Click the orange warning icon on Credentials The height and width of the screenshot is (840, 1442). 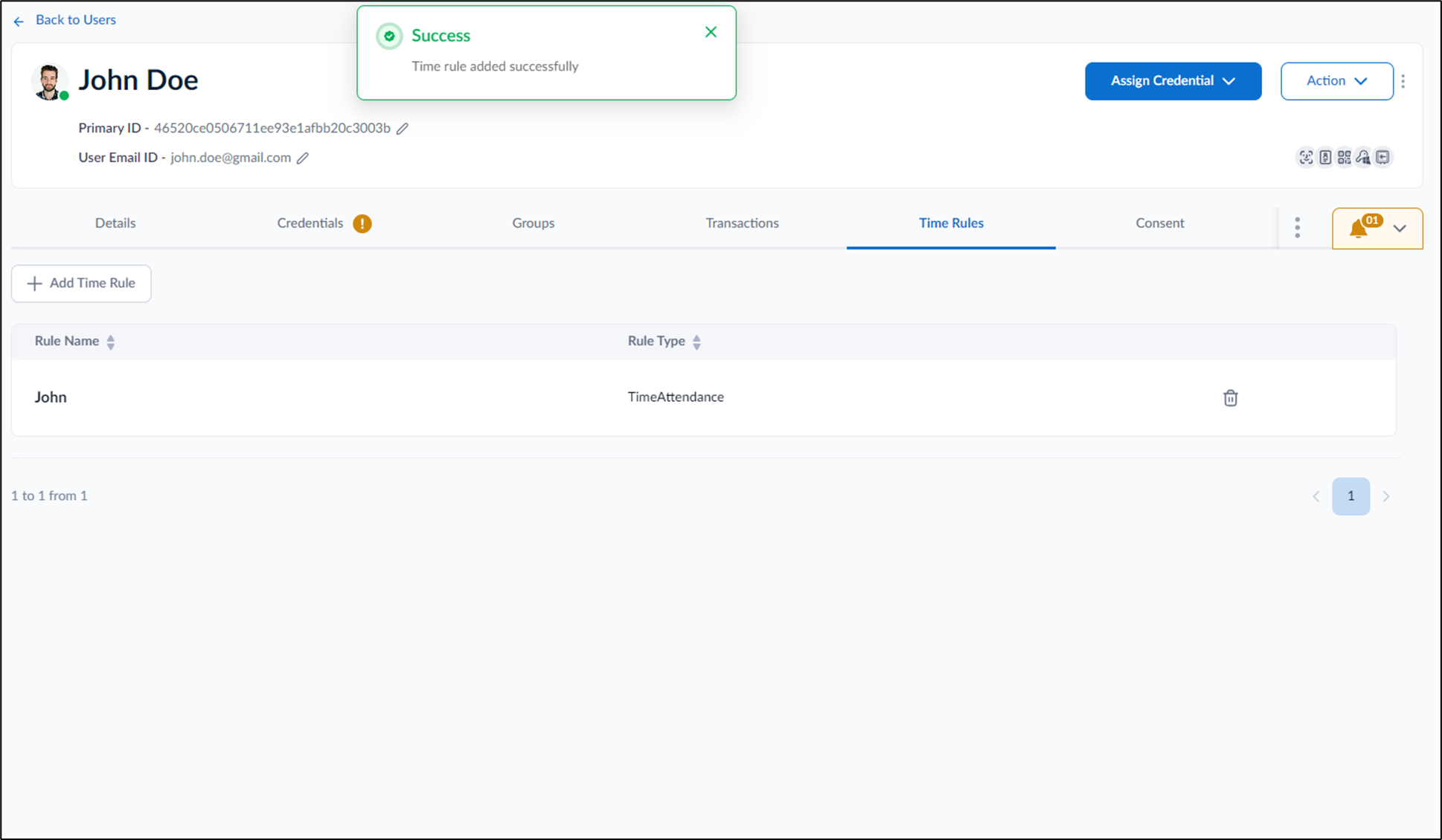point(362,224)
